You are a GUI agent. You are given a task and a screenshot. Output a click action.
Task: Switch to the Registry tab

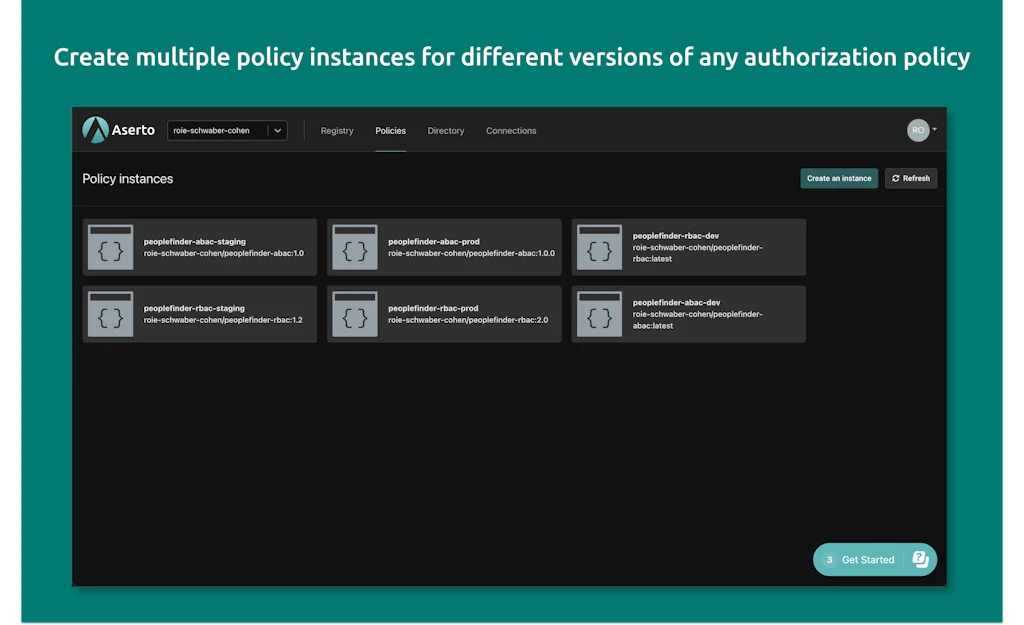[337, 131]
